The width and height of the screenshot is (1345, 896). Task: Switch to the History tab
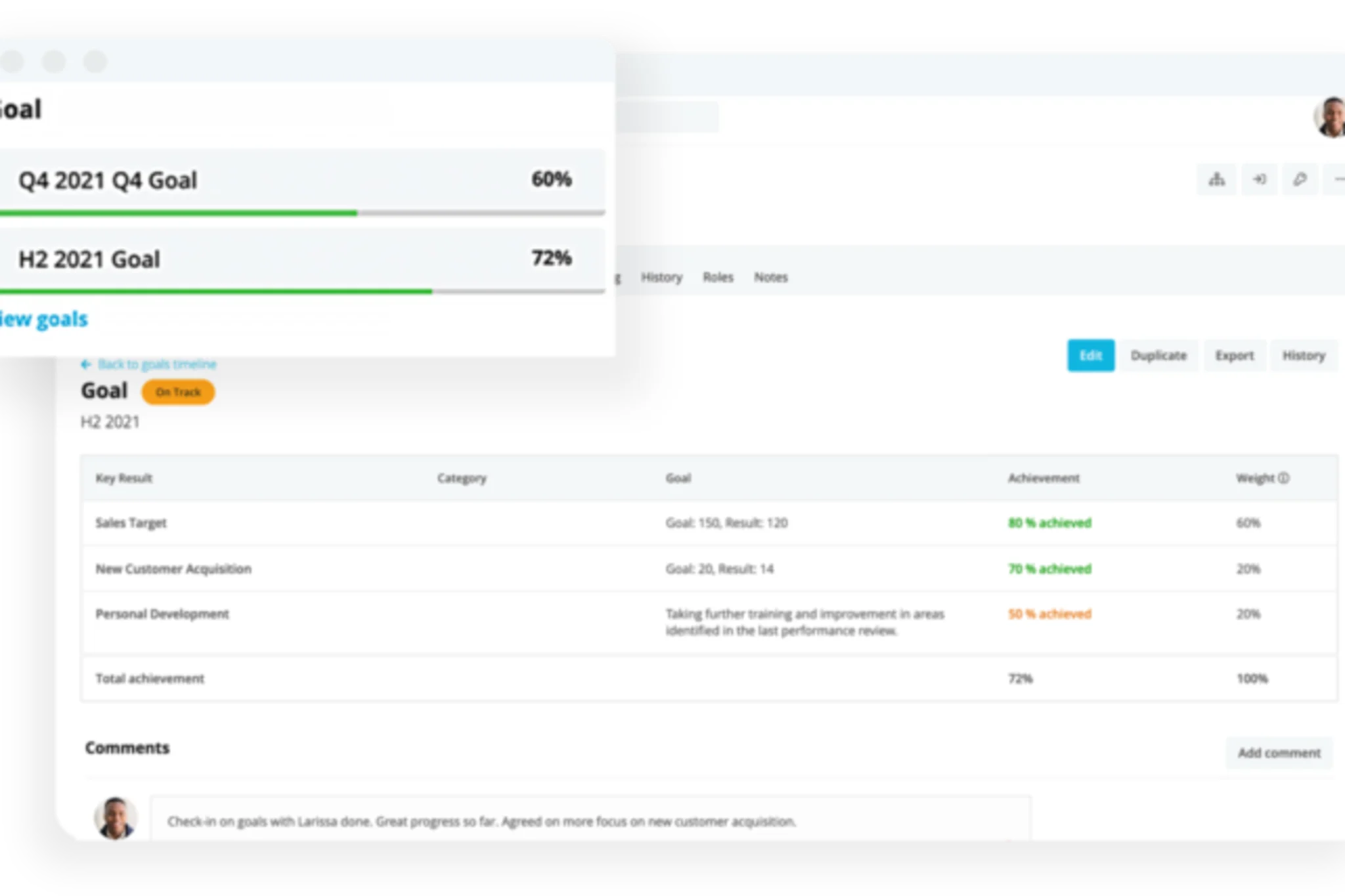(661, 277)
